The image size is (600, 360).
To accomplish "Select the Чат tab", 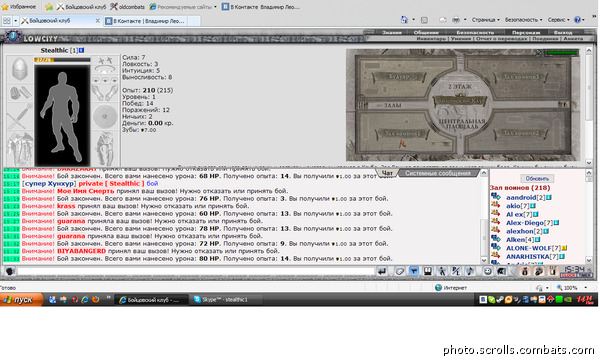I will tap(387, 173).
